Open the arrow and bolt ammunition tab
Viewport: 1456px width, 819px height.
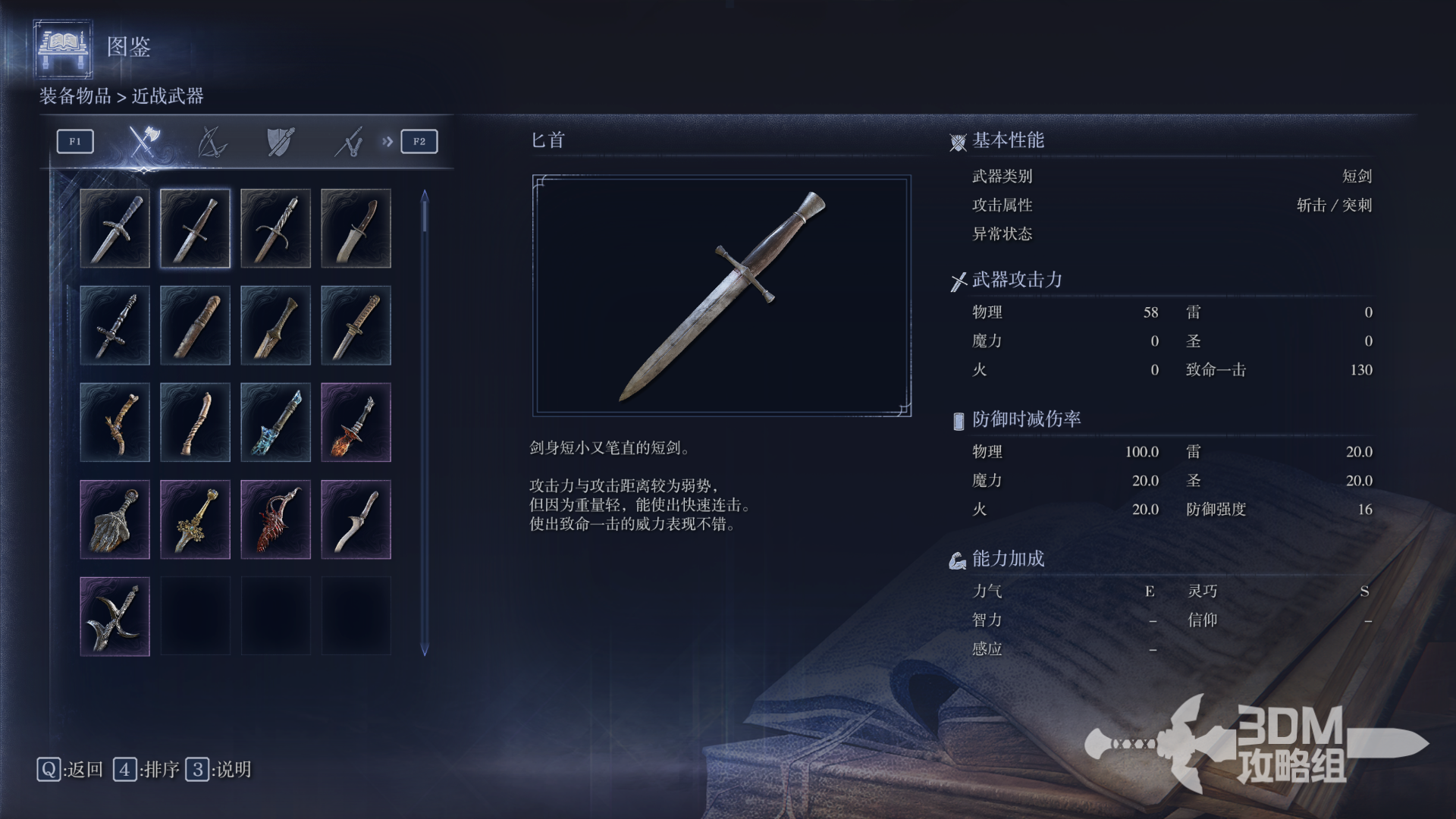point(349,142)
